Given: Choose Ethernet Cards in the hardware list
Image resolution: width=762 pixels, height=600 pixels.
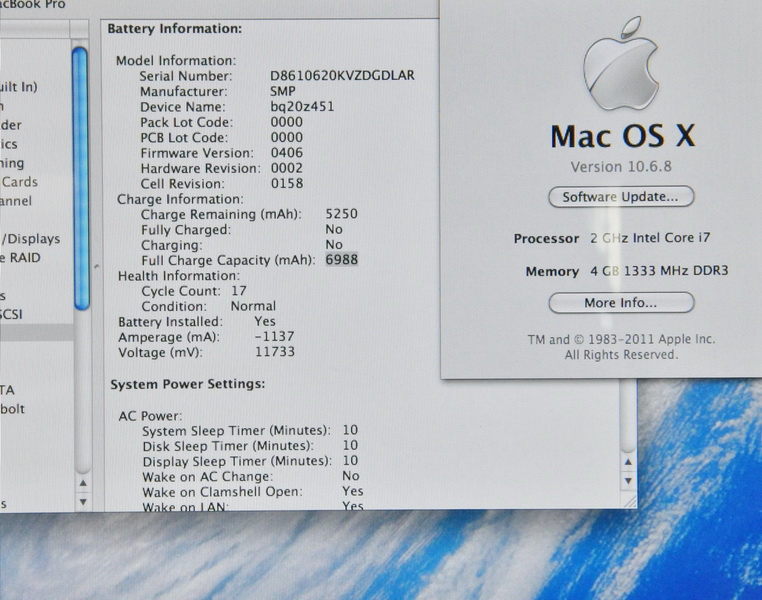Looking at the screenshot, I should pyautogui.click(x=20, y=182).
